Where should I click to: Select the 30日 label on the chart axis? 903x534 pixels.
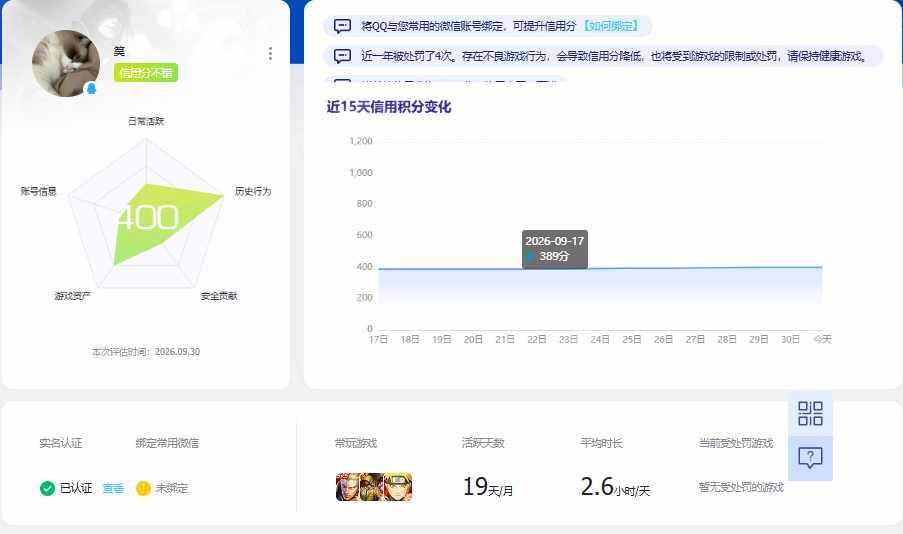coord(790,339)
